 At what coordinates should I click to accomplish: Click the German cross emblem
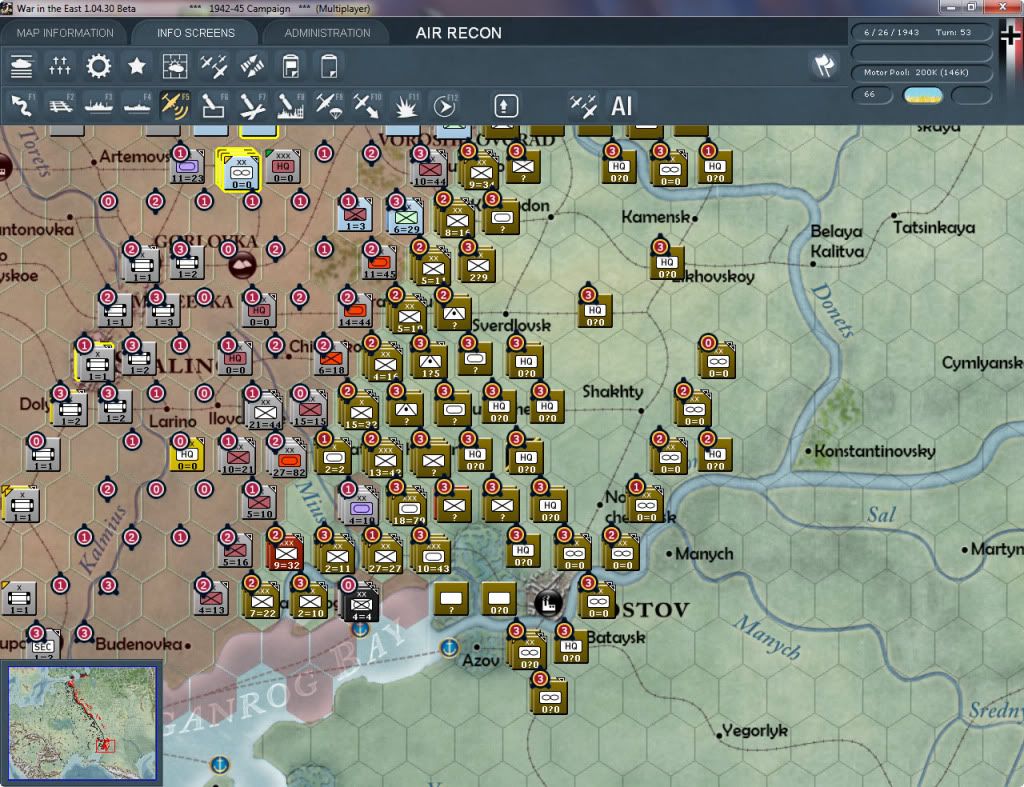pos(1010,34)
